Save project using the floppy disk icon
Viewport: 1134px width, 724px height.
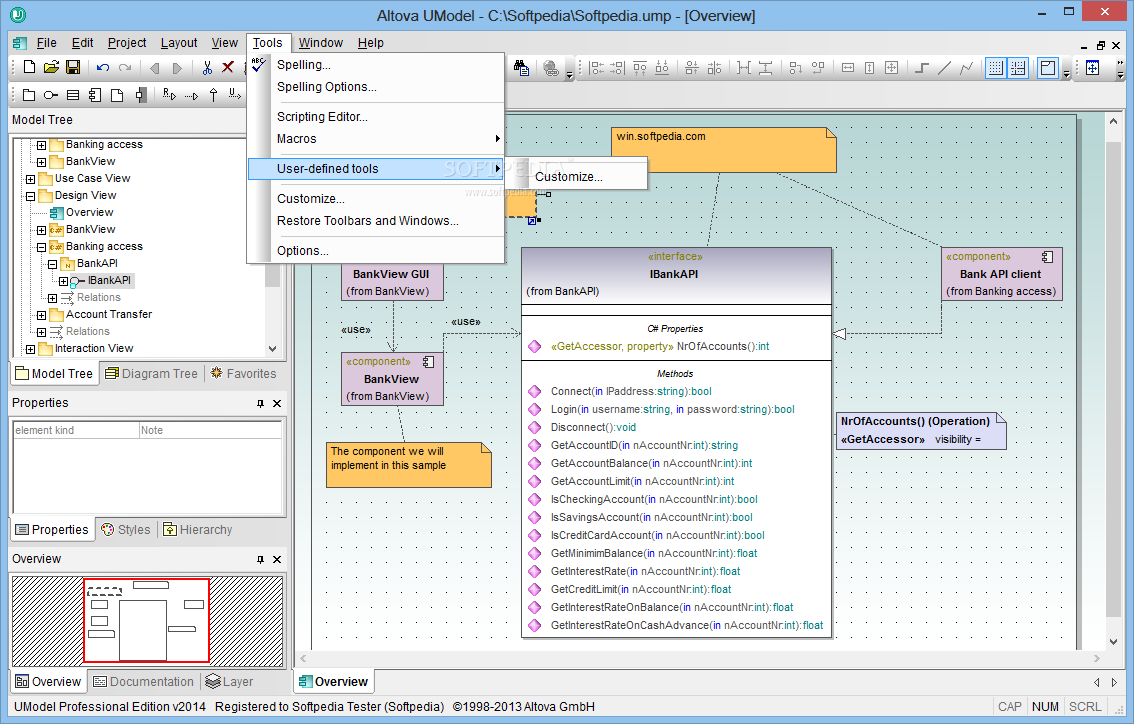click(x=72, y=67)
